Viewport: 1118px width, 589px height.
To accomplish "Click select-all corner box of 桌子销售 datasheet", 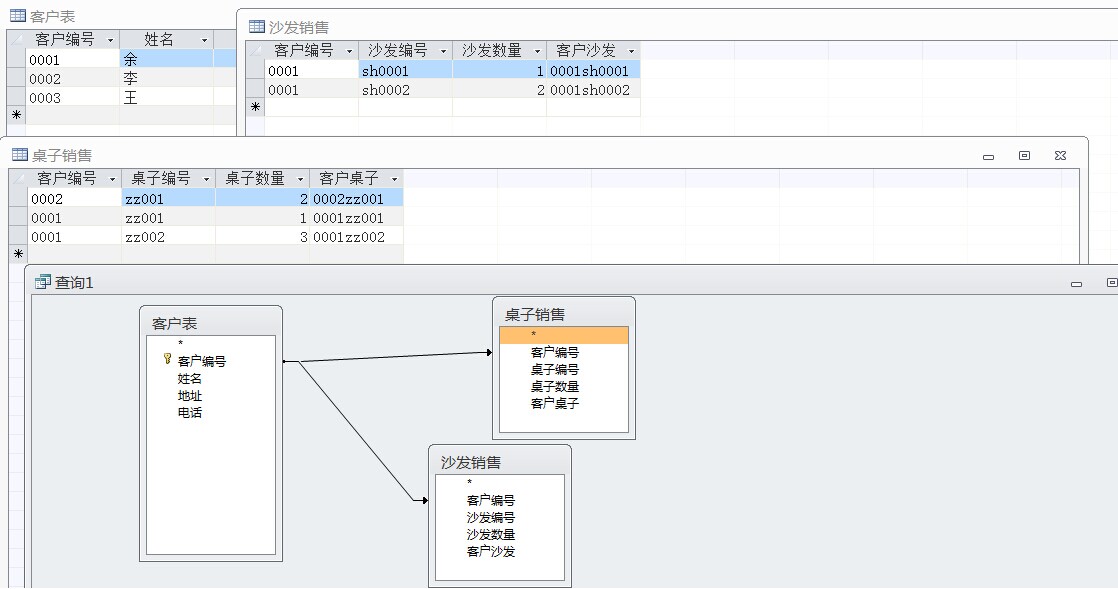I will (x=19, y=178).
